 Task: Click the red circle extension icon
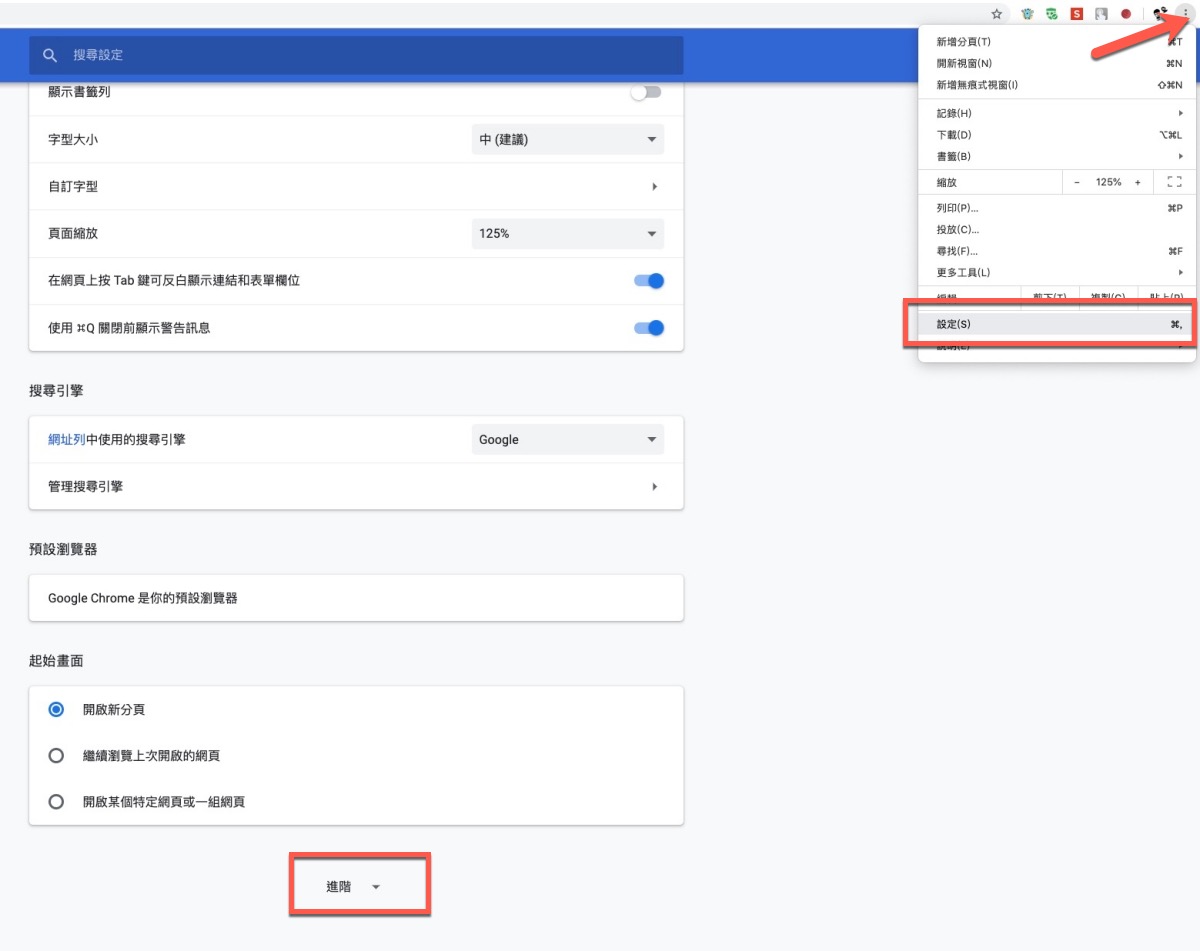1126,14
